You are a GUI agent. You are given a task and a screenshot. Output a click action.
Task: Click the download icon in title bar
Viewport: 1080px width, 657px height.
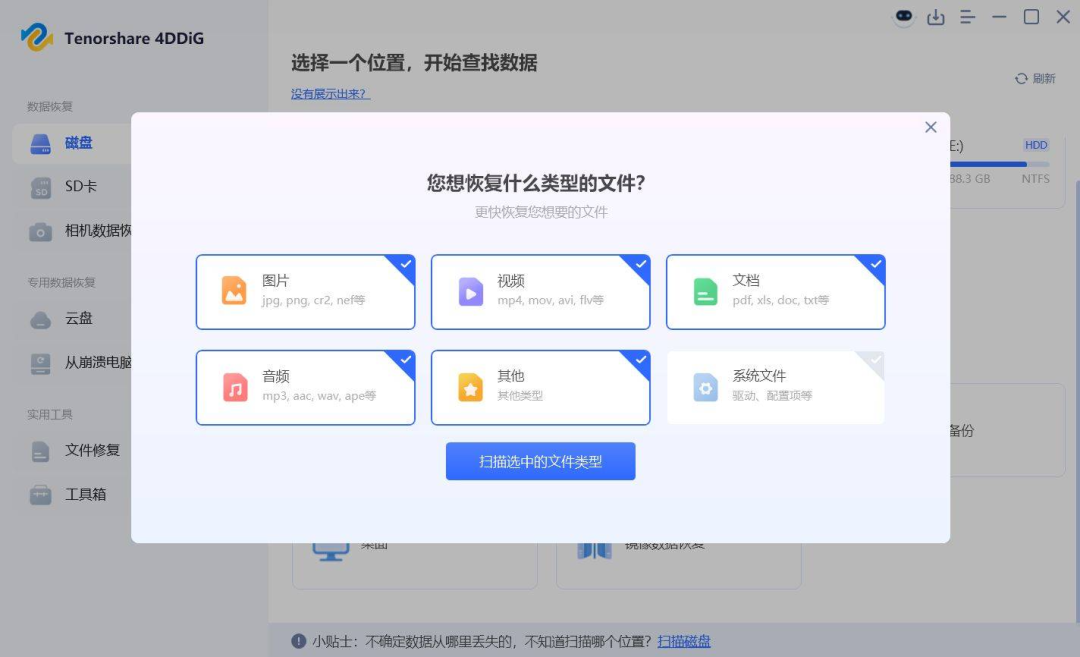coord(936,17)
